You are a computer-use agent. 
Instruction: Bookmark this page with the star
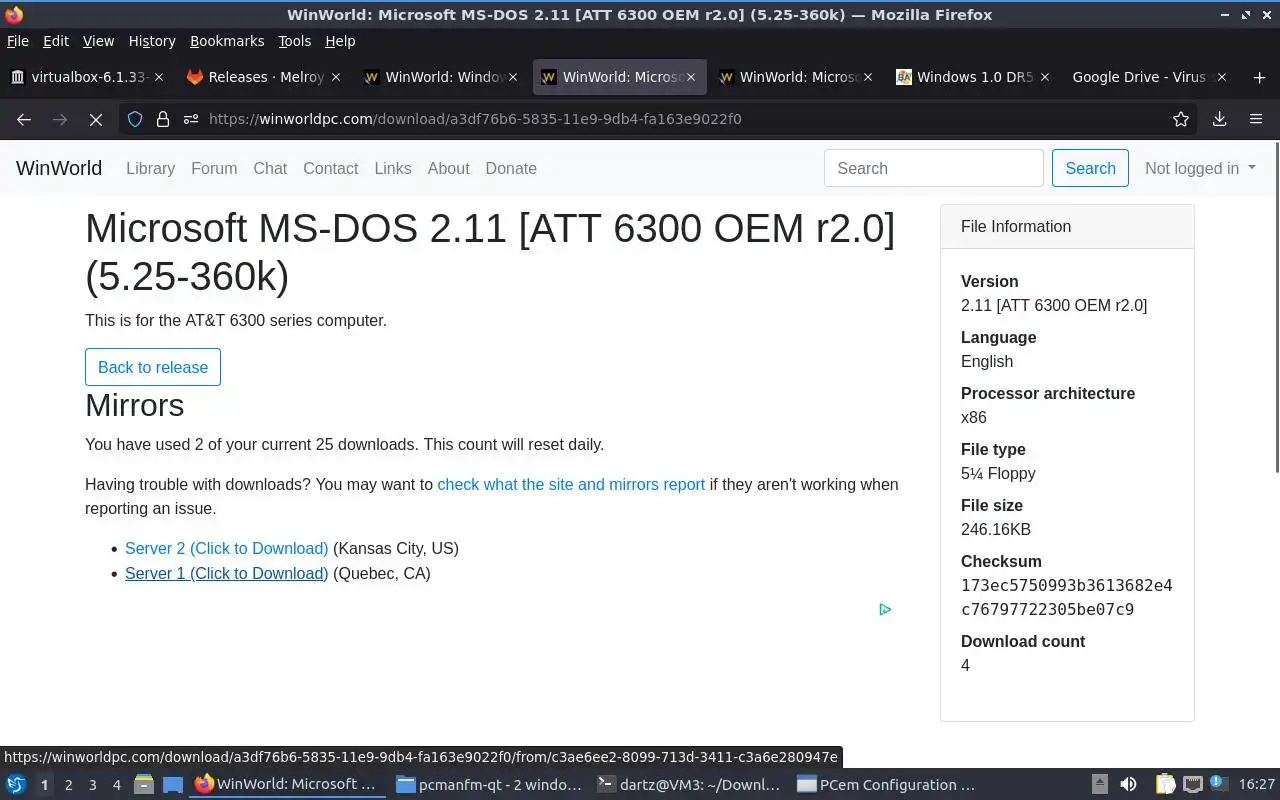point(1181,119)
